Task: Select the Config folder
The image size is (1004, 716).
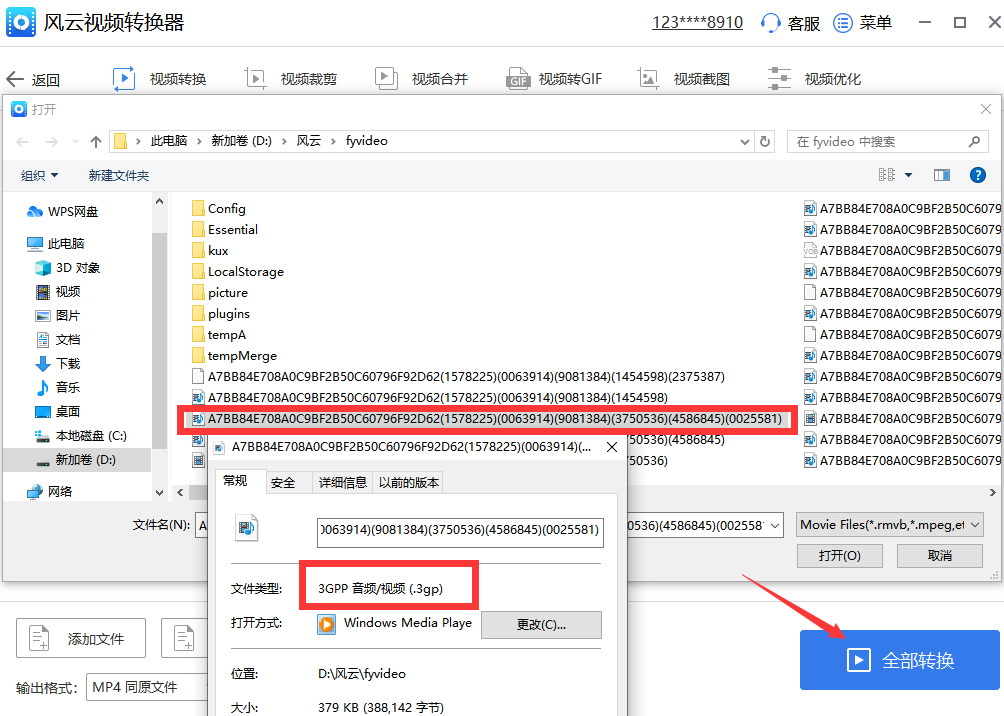Action: click(218, 209)
